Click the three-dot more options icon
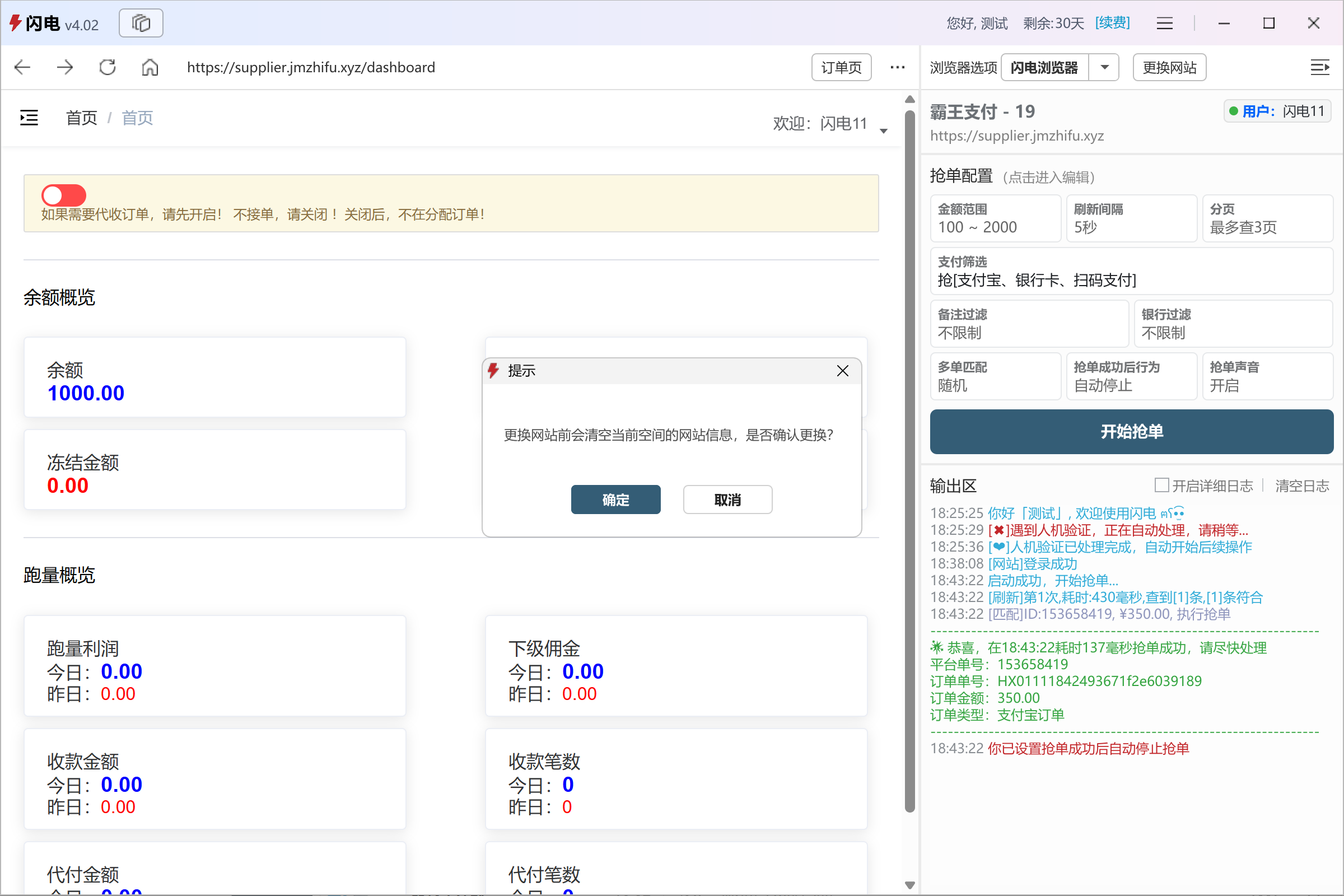 click(x=897, y=67)
